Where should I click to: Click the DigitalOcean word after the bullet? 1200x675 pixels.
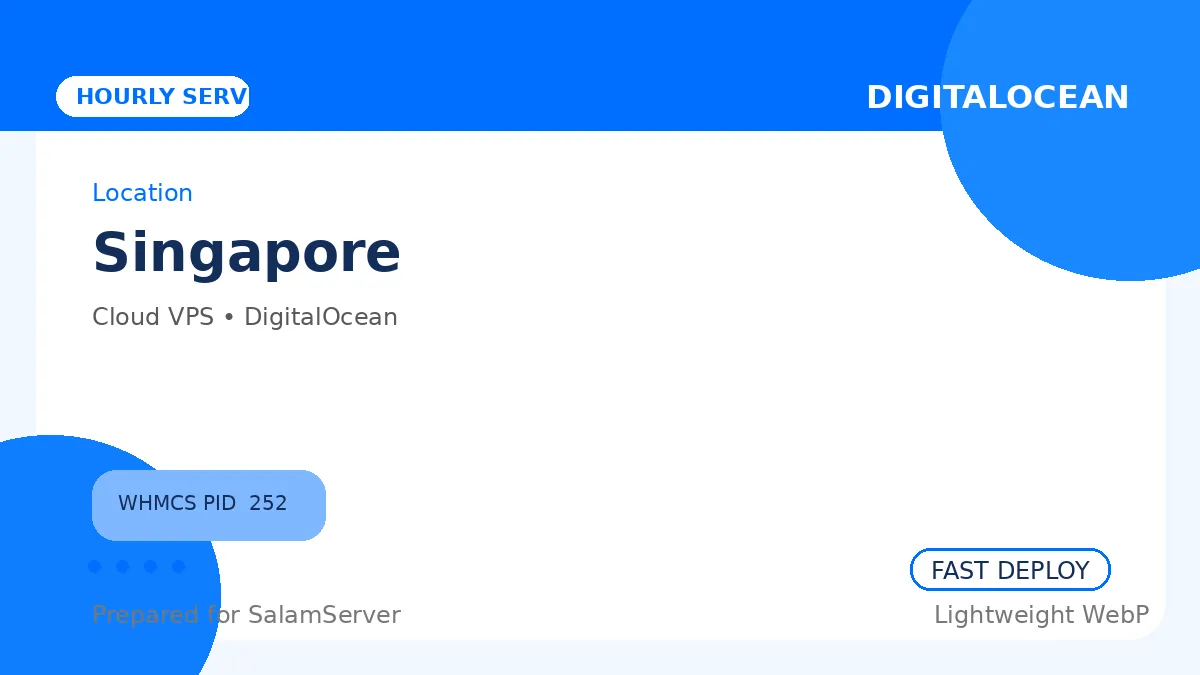tap(321, 317)
